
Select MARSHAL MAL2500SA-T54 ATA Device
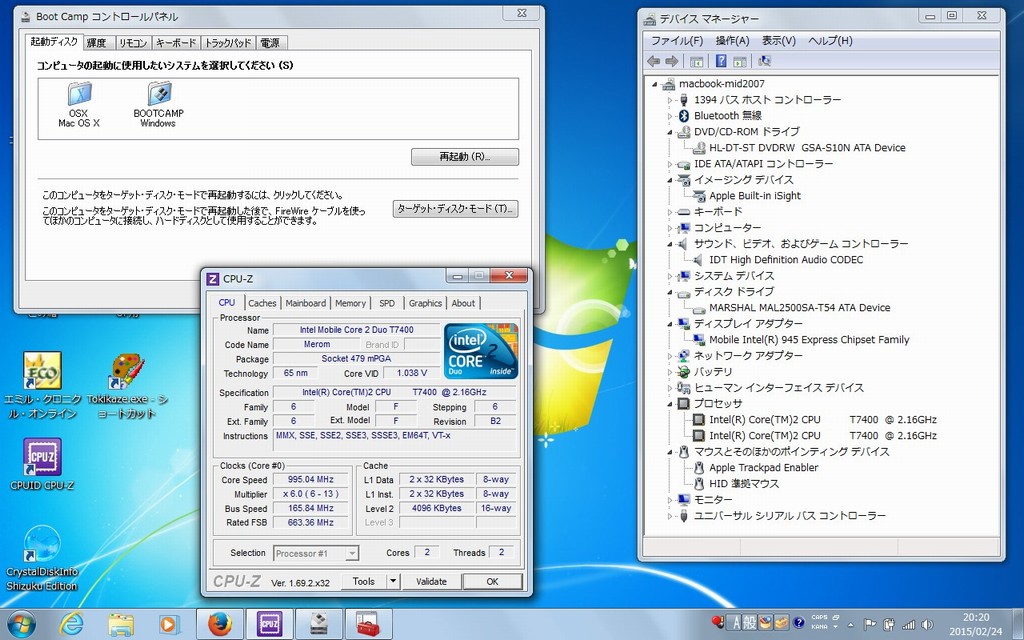pyautogui.click(x=799, y=308)
